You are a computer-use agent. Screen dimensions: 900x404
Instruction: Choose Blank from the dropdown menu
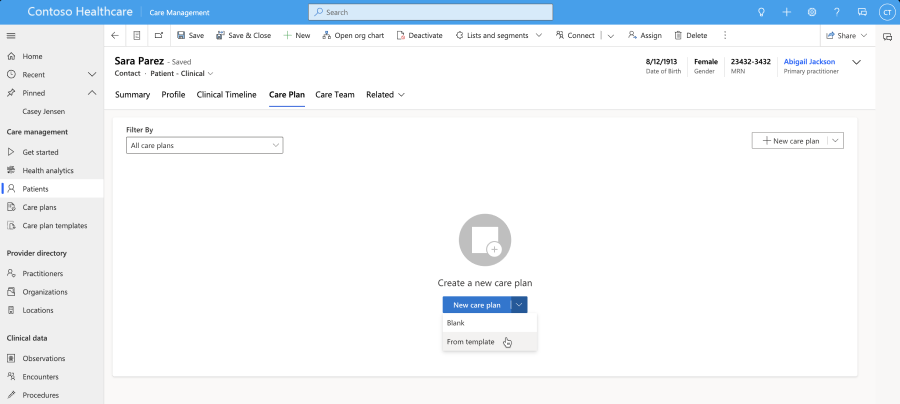(456, 323)
